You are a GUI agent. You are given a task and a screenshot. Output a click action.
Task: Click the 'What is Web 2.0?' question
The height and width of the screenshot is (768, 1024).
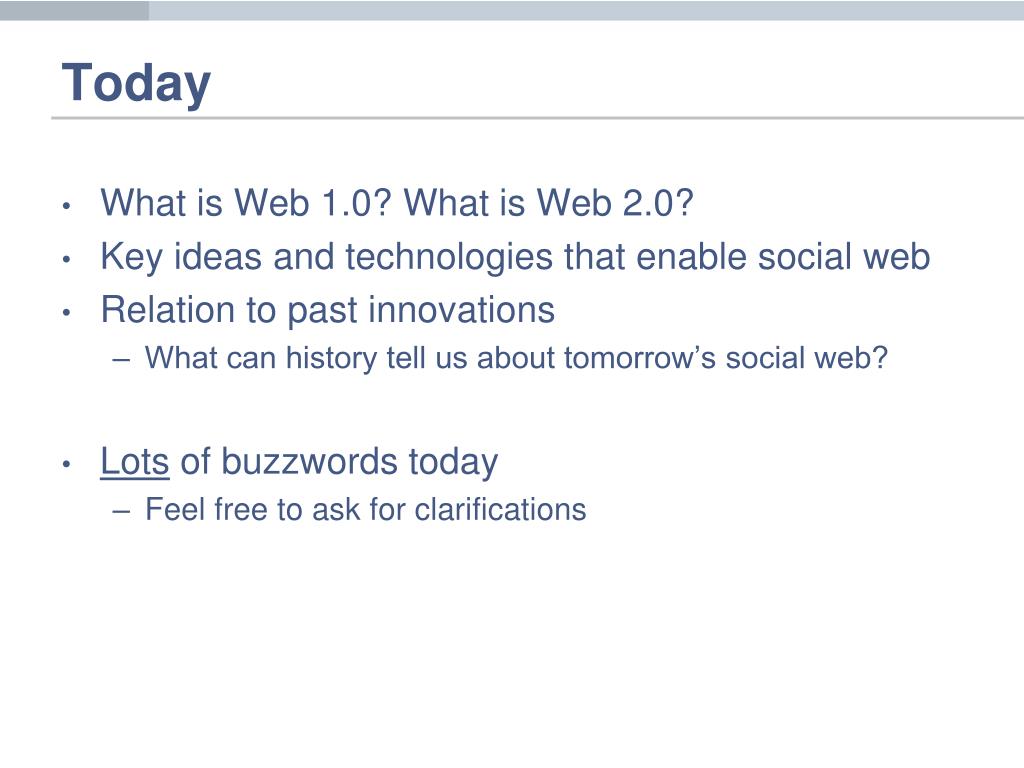coord(549,202)
